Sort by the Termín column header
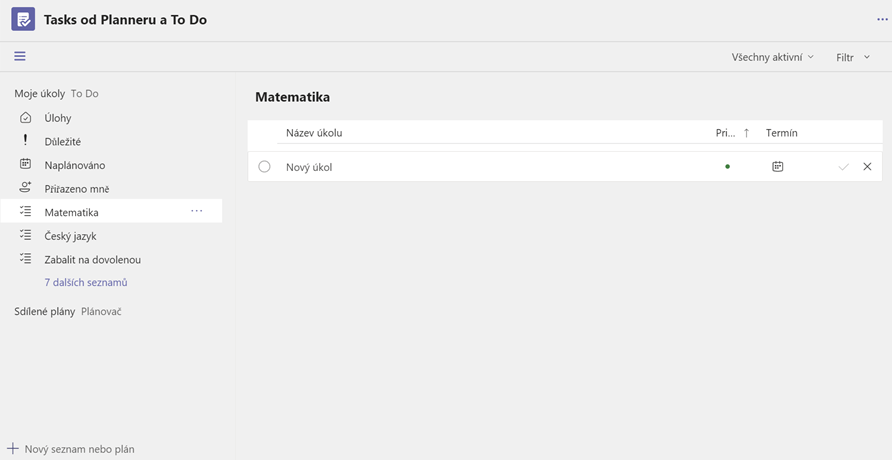The width and height of the screenshot is (892, 460). [x=782, y=133]
